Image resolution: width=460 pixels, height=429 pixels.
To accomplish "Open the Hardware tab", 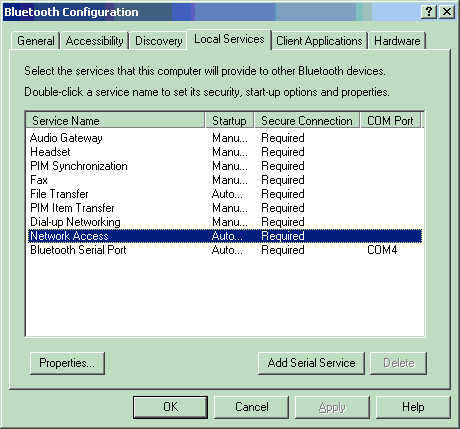I will pos(397,41).
